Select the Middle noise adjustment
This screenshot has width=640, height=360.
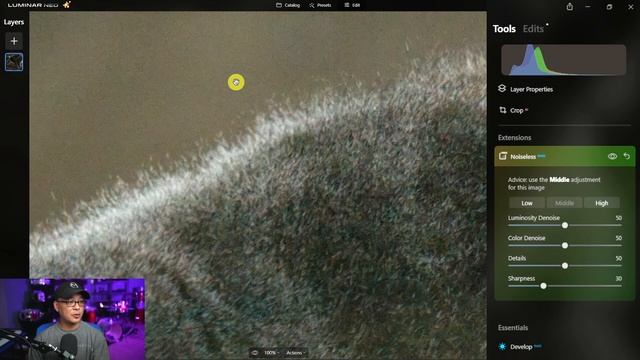click(564, 203)
